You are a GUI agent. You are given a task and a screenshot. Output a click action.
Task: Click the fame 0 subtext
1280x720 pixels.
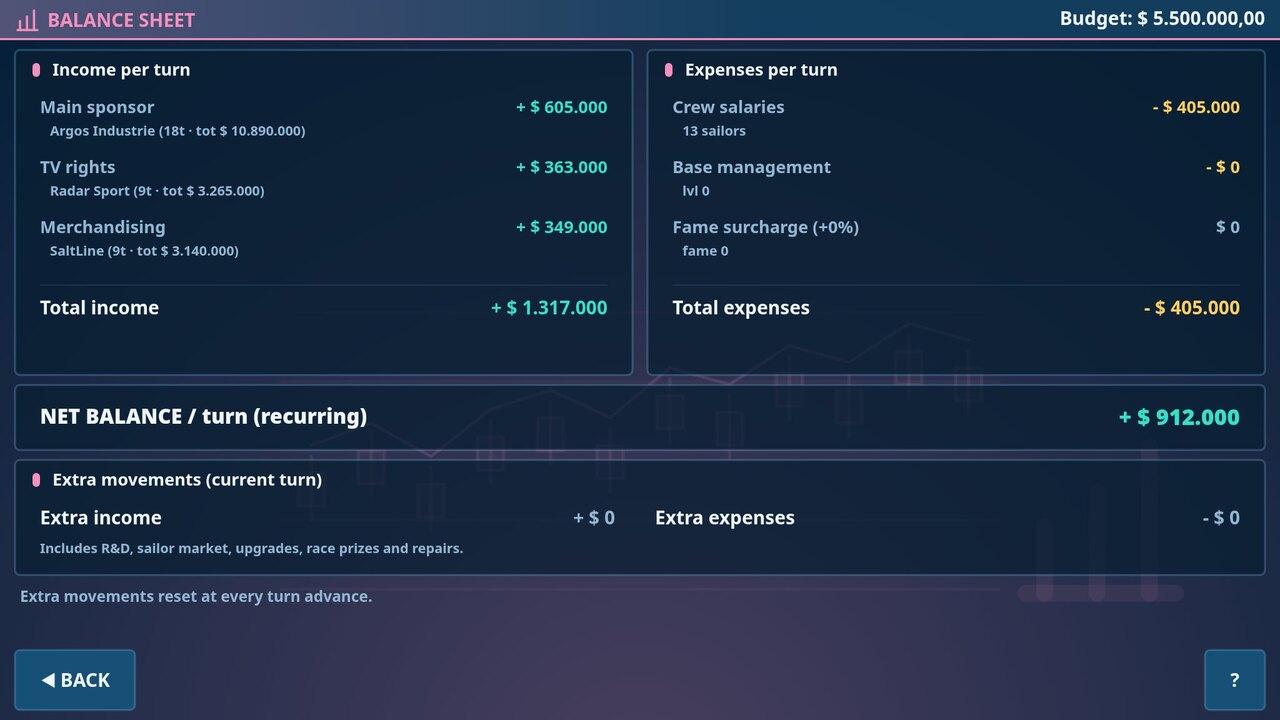(x=705, y=251)
